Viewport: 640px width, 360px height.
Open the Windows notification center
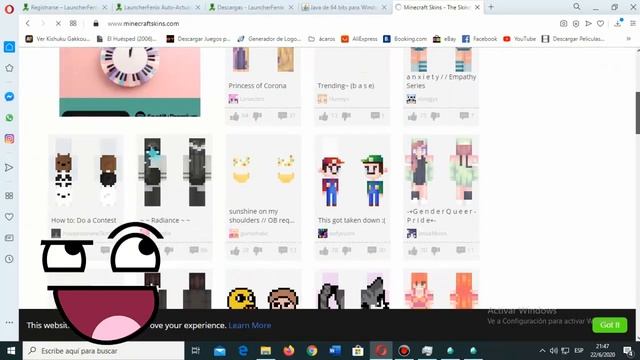pos(628,350)
